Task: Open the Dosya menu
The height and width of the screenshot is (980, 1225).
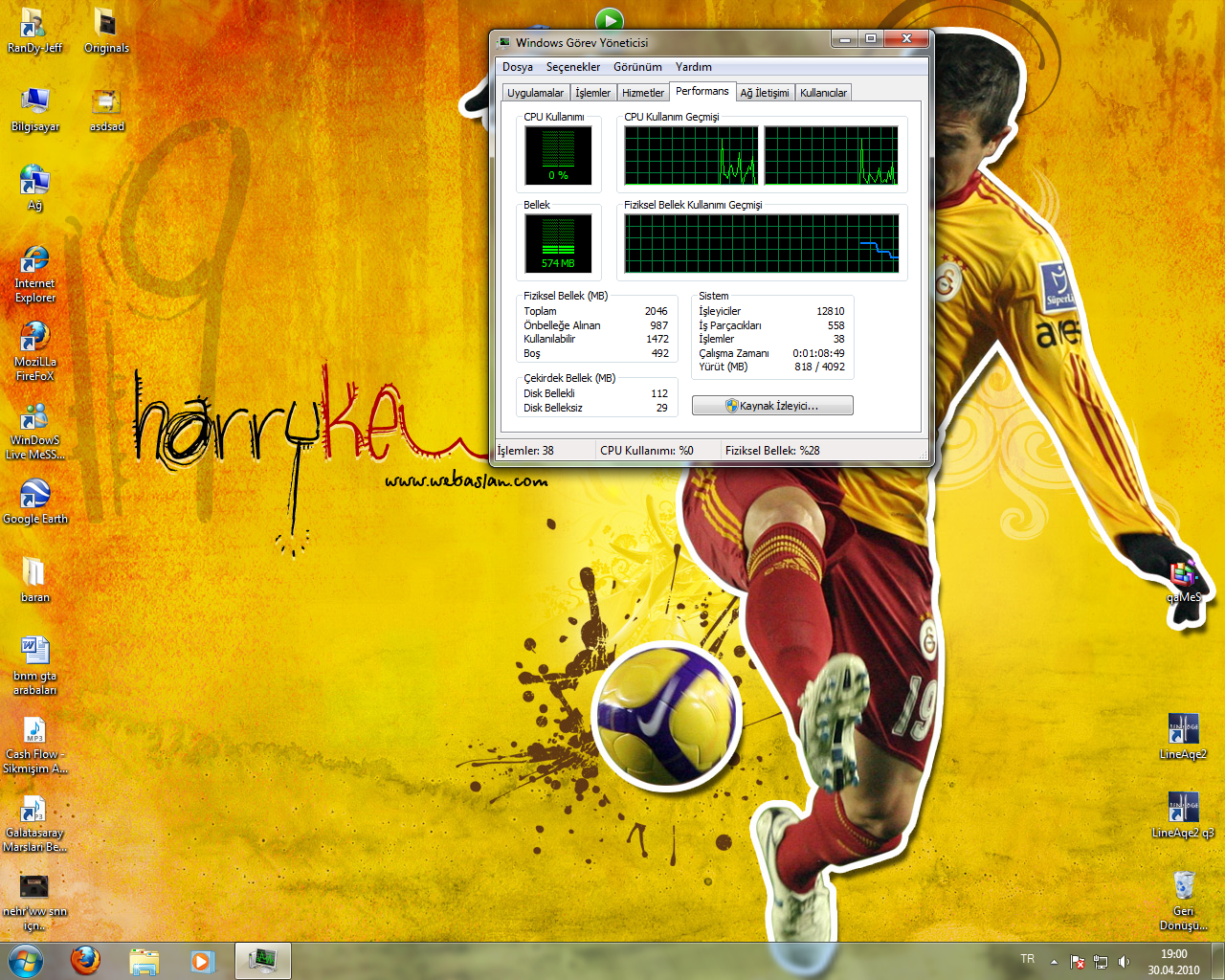Action: pyautogui.click(x=518, y=67)
